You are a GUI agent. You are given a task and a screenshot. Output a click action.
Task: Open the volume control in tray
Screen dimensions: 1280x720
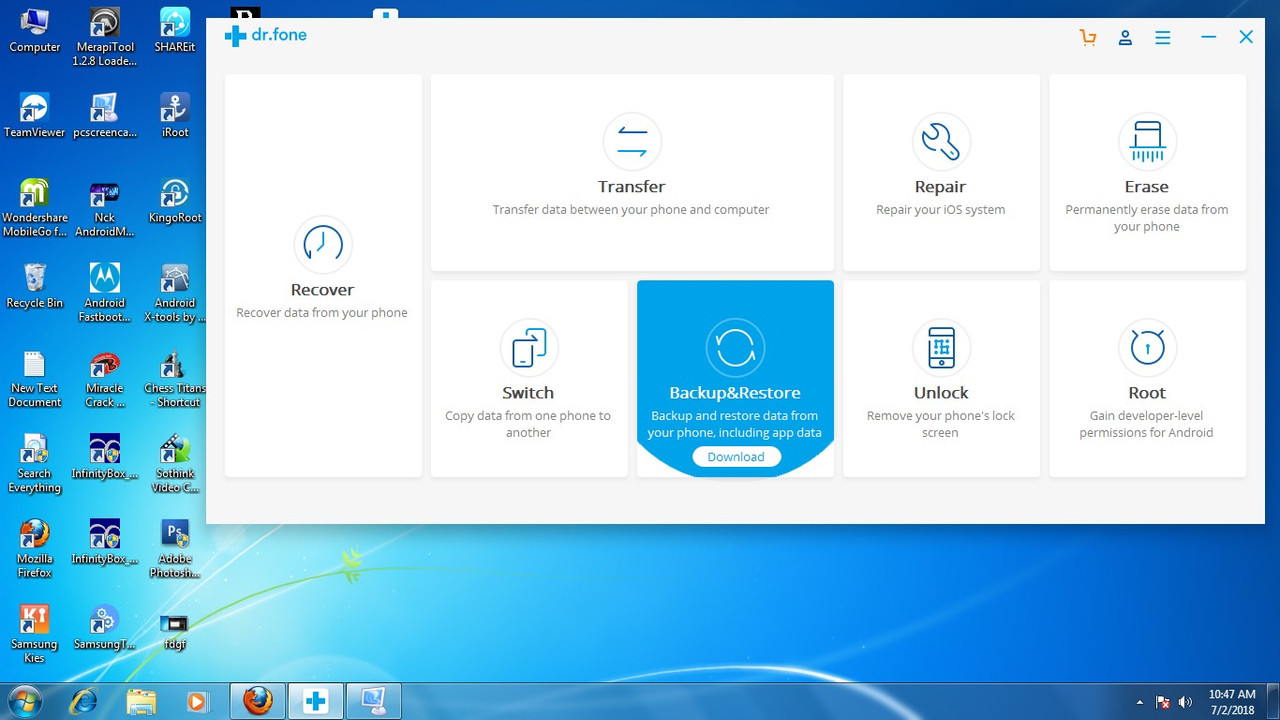click(x=1186, y=702)
